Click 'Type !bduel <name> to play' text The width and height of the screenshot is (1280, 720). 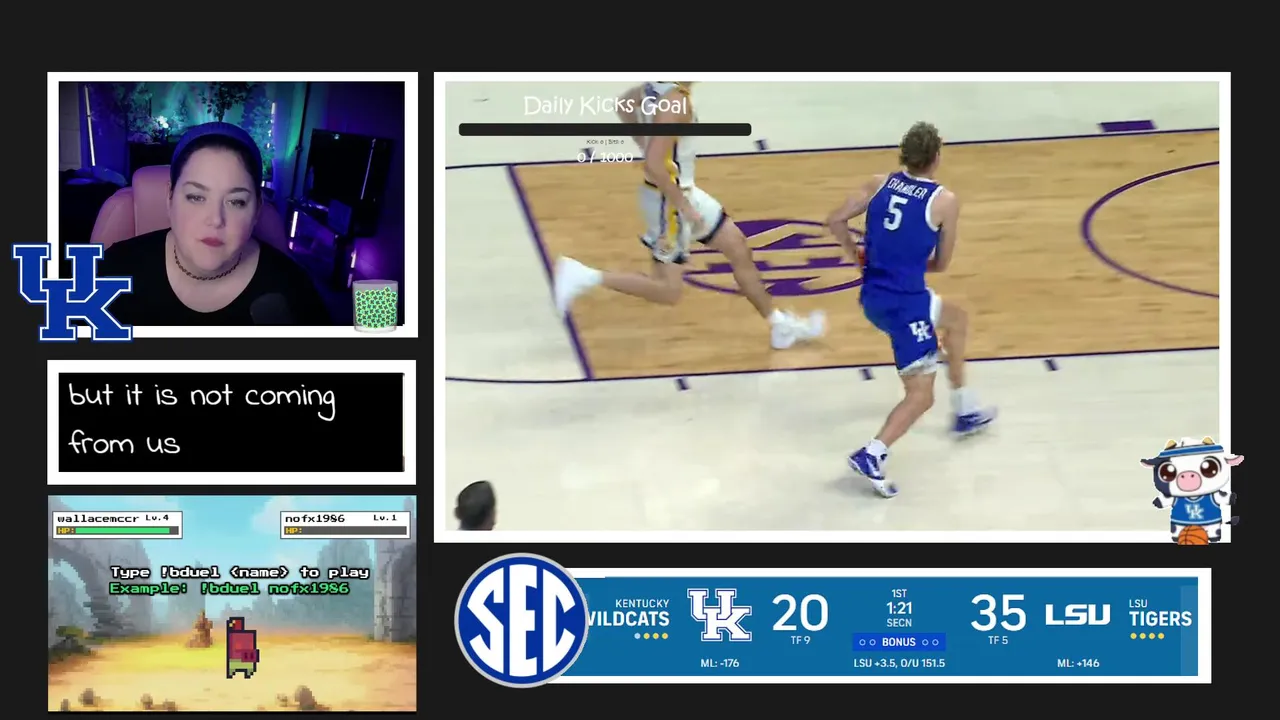point(240,572)
